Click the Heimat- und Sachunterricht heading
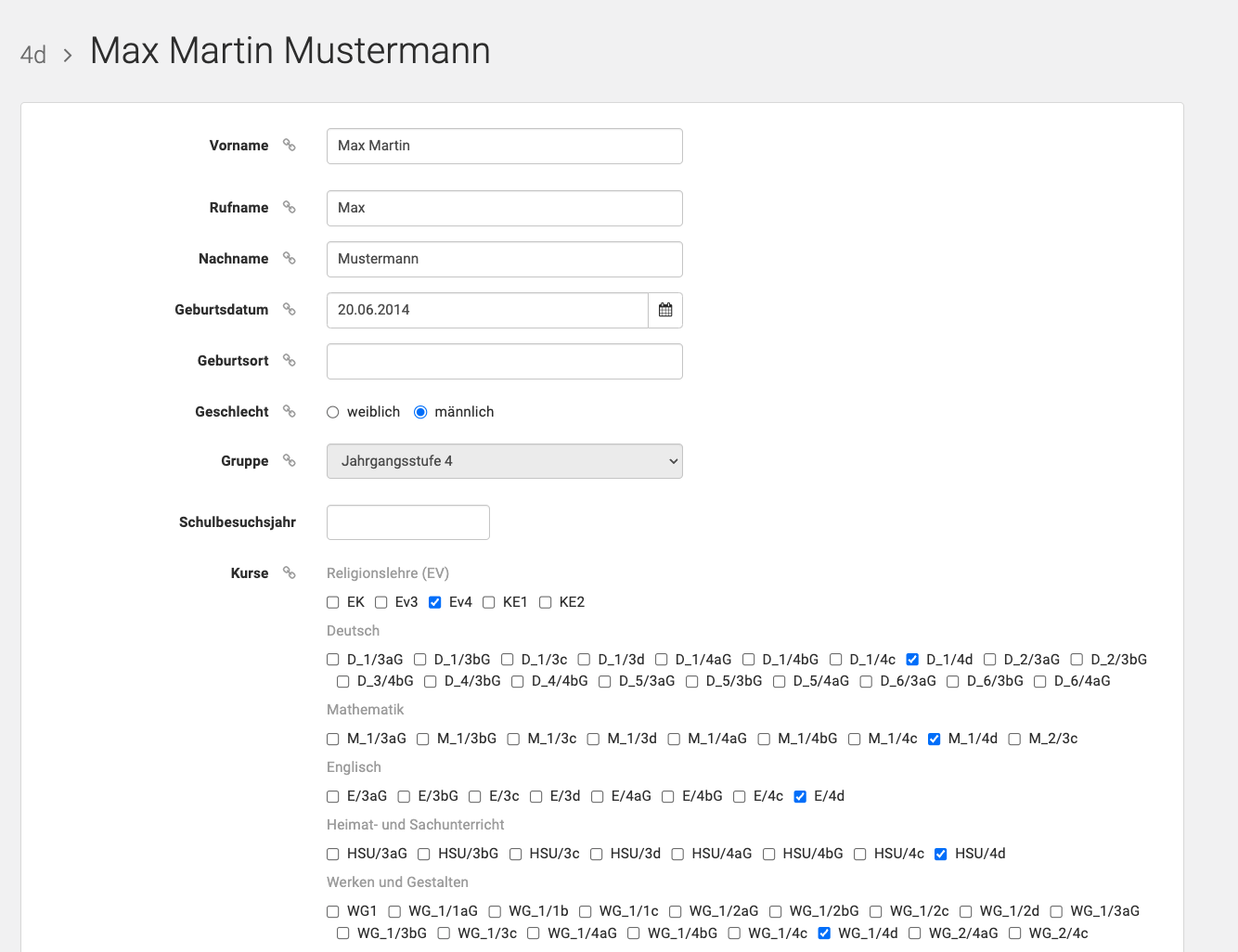 pyautogui.click(x=415, y=825)
